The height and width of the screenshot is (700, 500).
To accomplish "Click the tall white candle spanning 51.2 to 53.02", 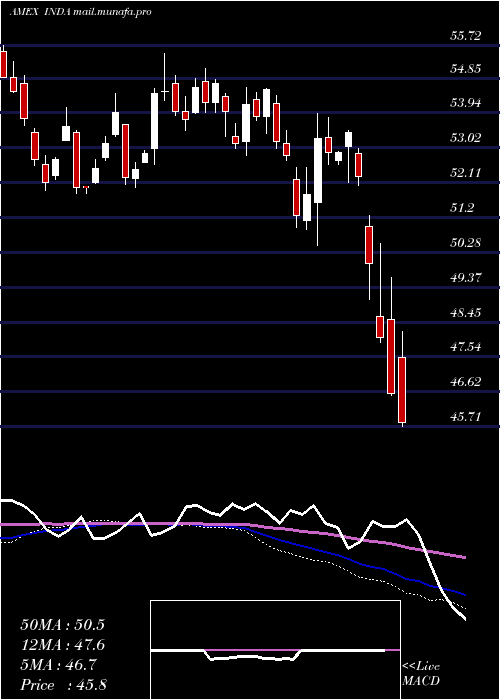I will (x=318, y=171).
